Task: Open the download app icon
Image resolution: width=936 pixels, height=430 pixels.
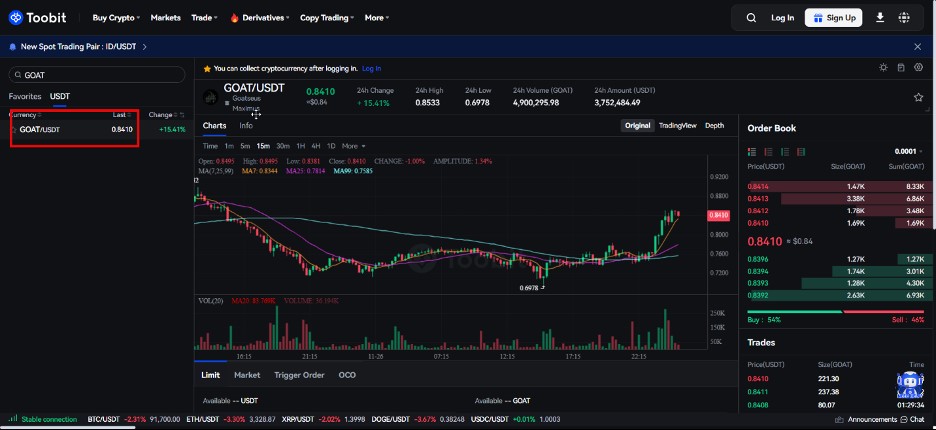Action: tap(880, 18)
